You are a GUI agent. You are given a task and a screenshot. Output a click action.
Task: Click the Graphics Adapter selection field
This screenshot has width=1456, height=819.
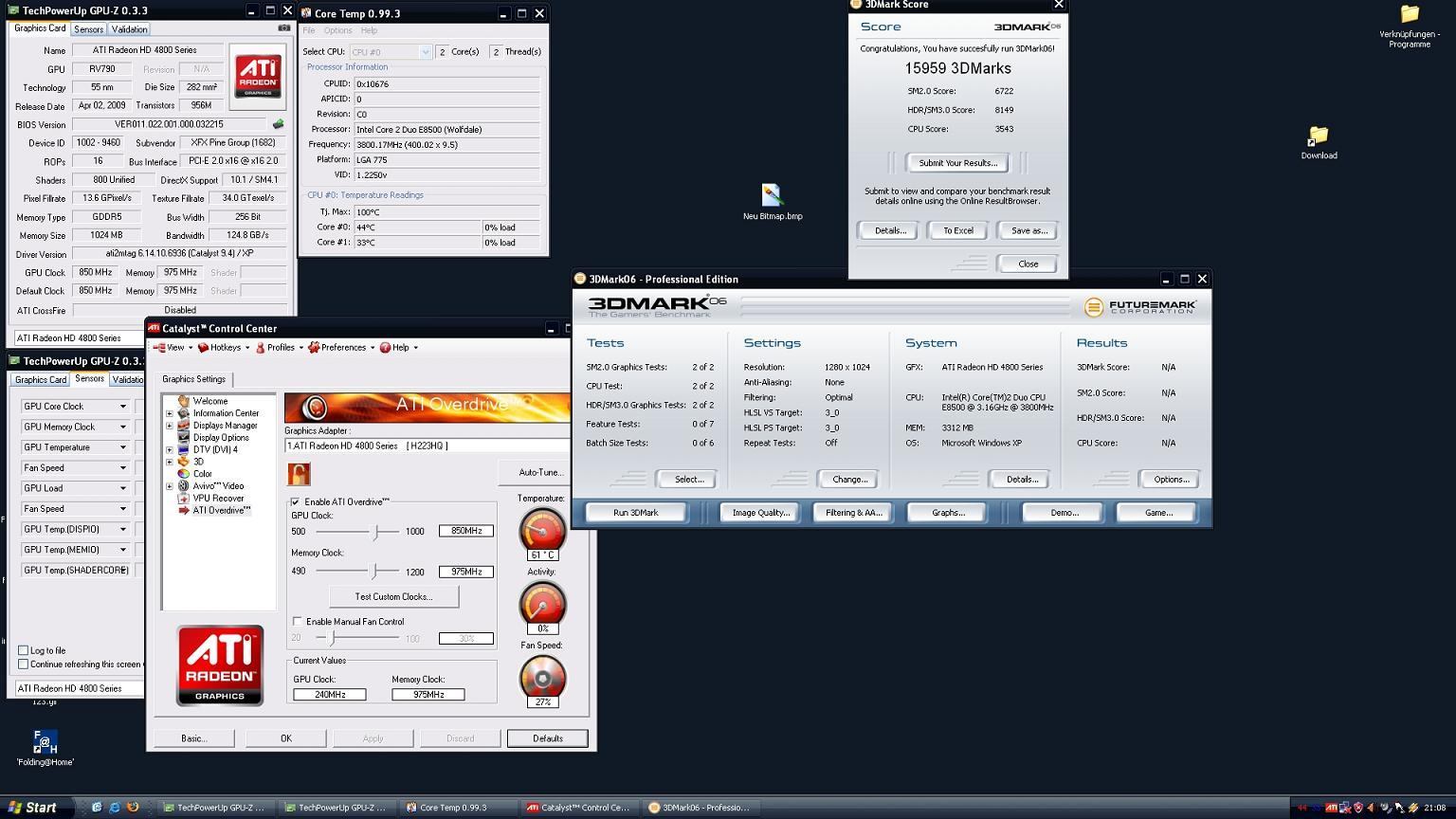pyautogui.click(x=428, y=446)
